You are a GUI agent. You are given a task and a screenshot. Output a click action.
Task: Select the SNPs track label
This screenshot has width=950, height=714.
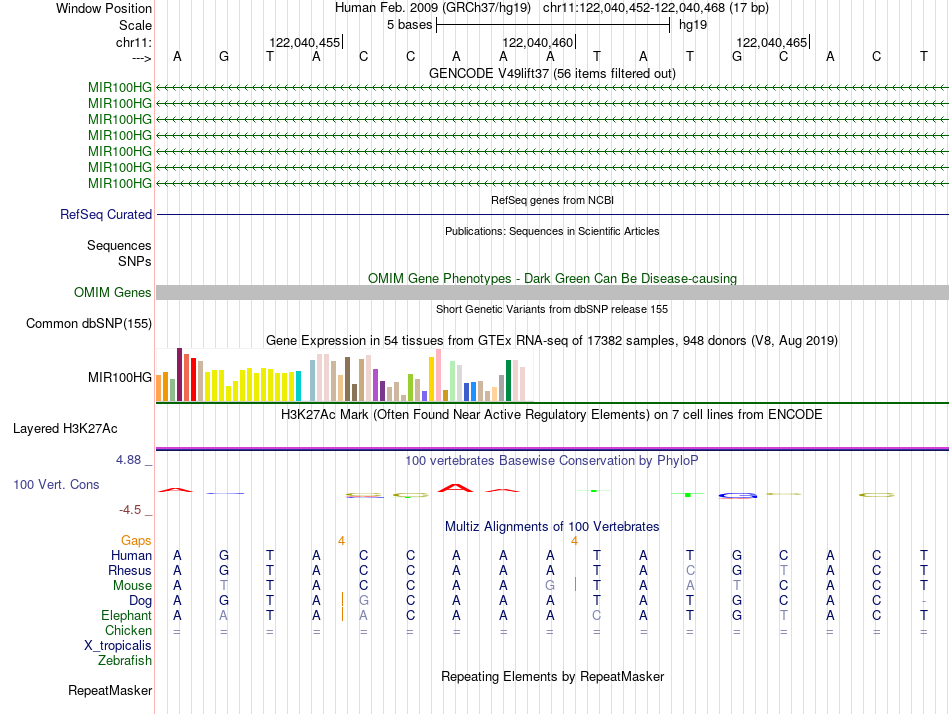(135, 261)
